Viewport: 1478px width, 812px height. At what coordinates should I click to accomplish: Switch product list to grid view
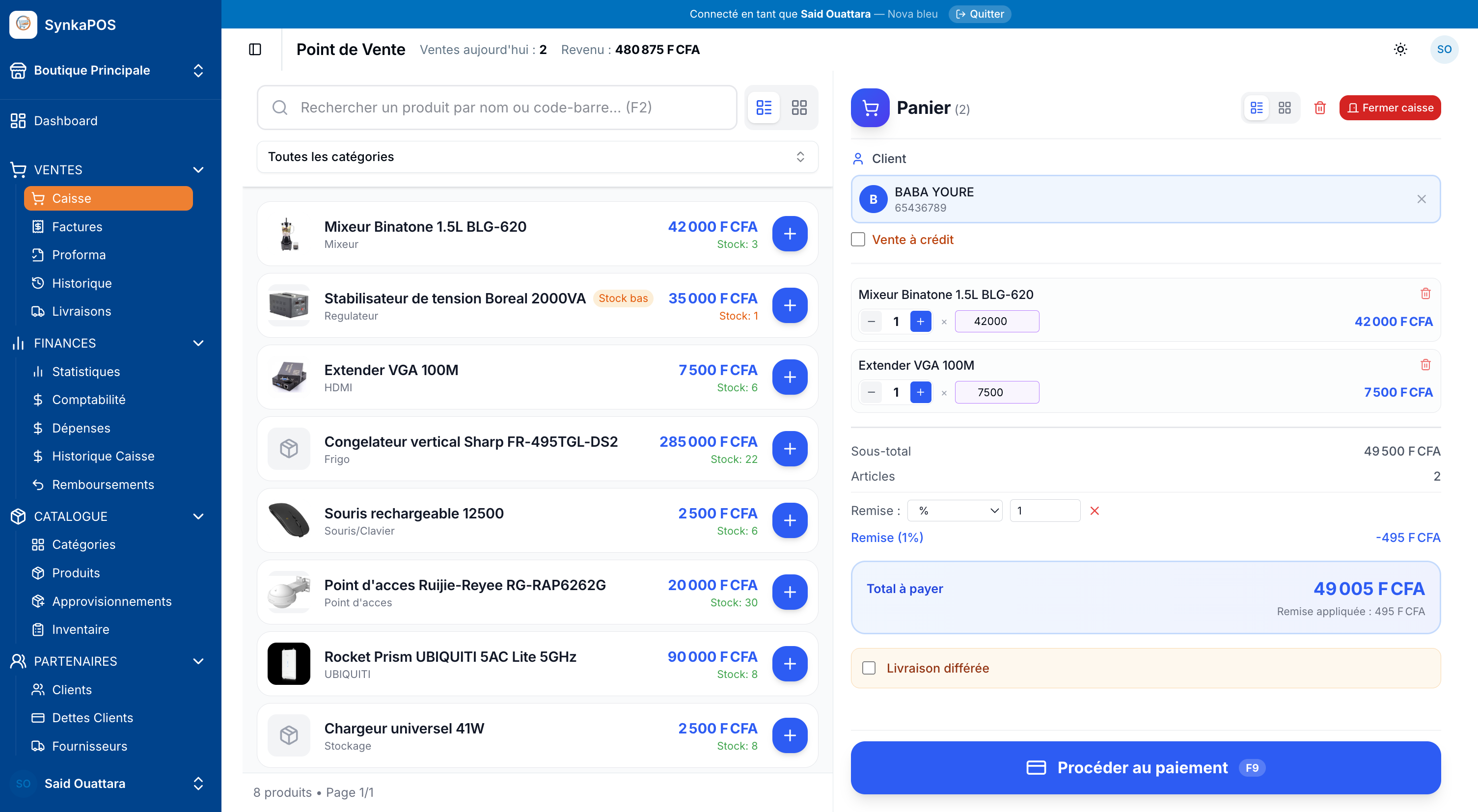point(799,107)
